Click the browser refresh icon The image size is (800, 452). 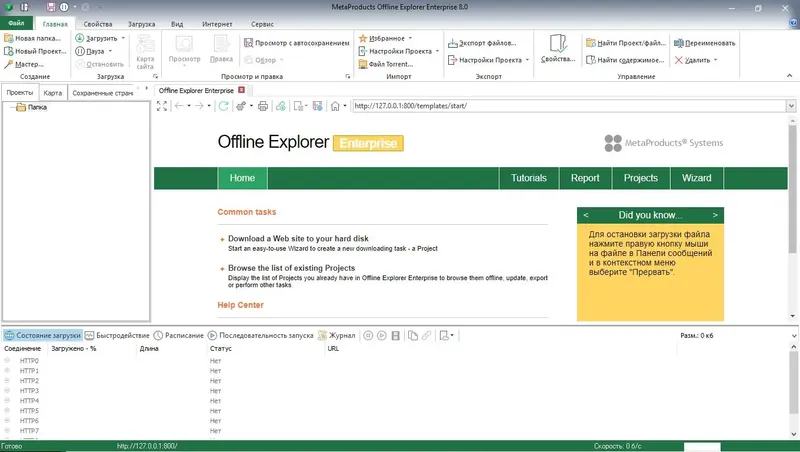(223, 106)
